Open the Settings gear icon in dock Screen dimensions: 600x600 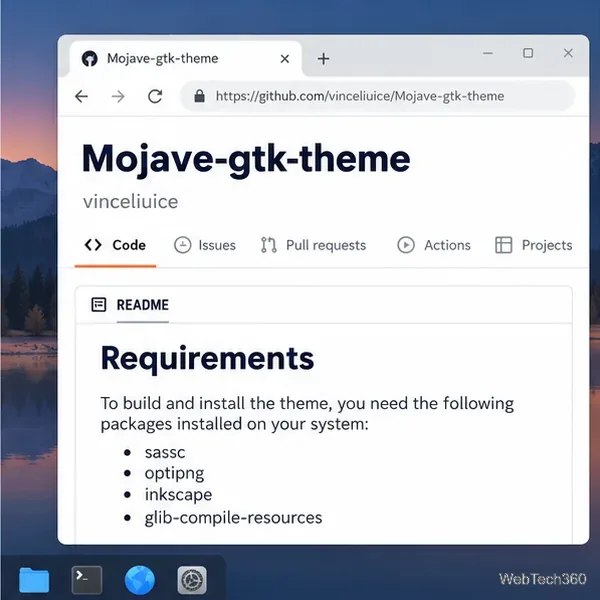pyautogui.click(x=192, y=580)
